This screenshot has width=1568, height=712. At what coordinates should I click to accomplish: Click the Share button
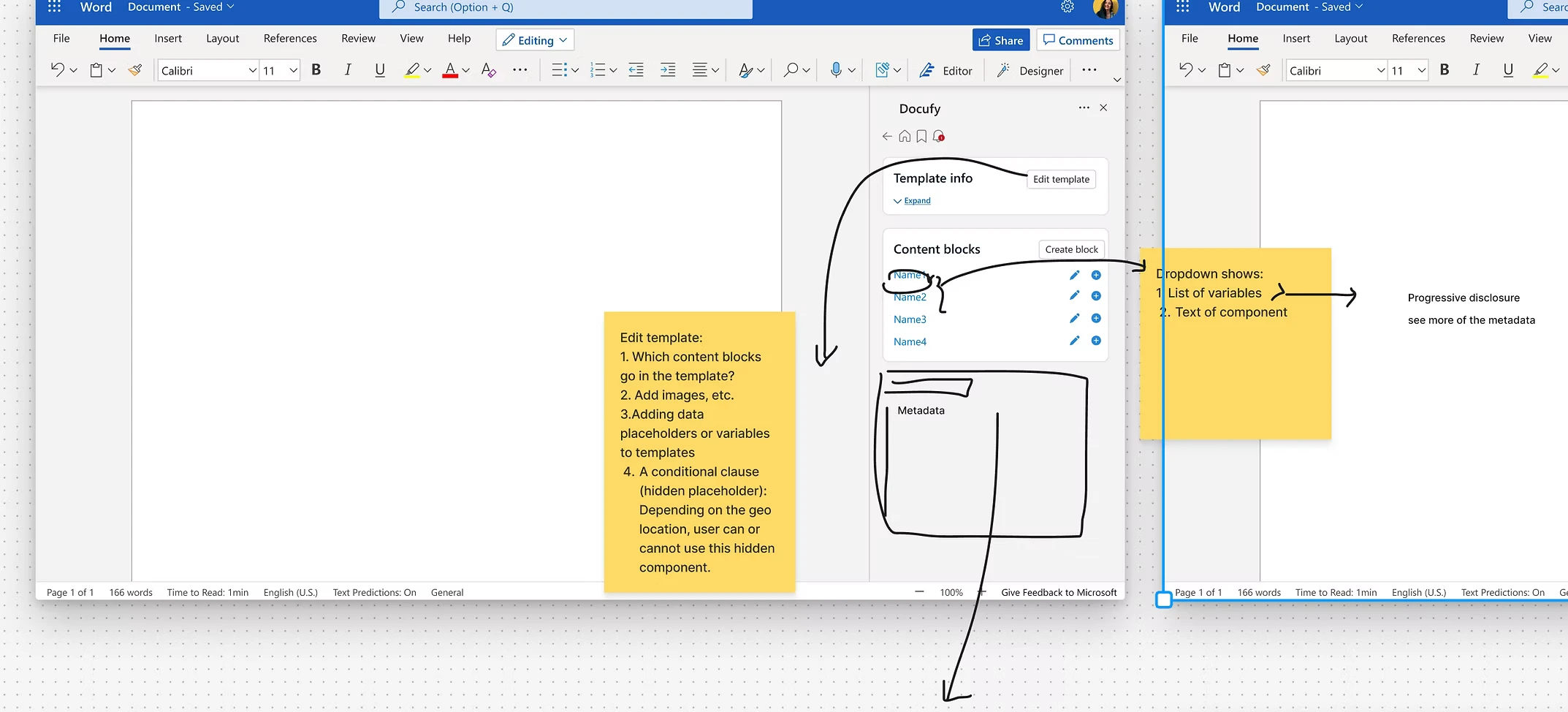click(x=1001, y=40)
